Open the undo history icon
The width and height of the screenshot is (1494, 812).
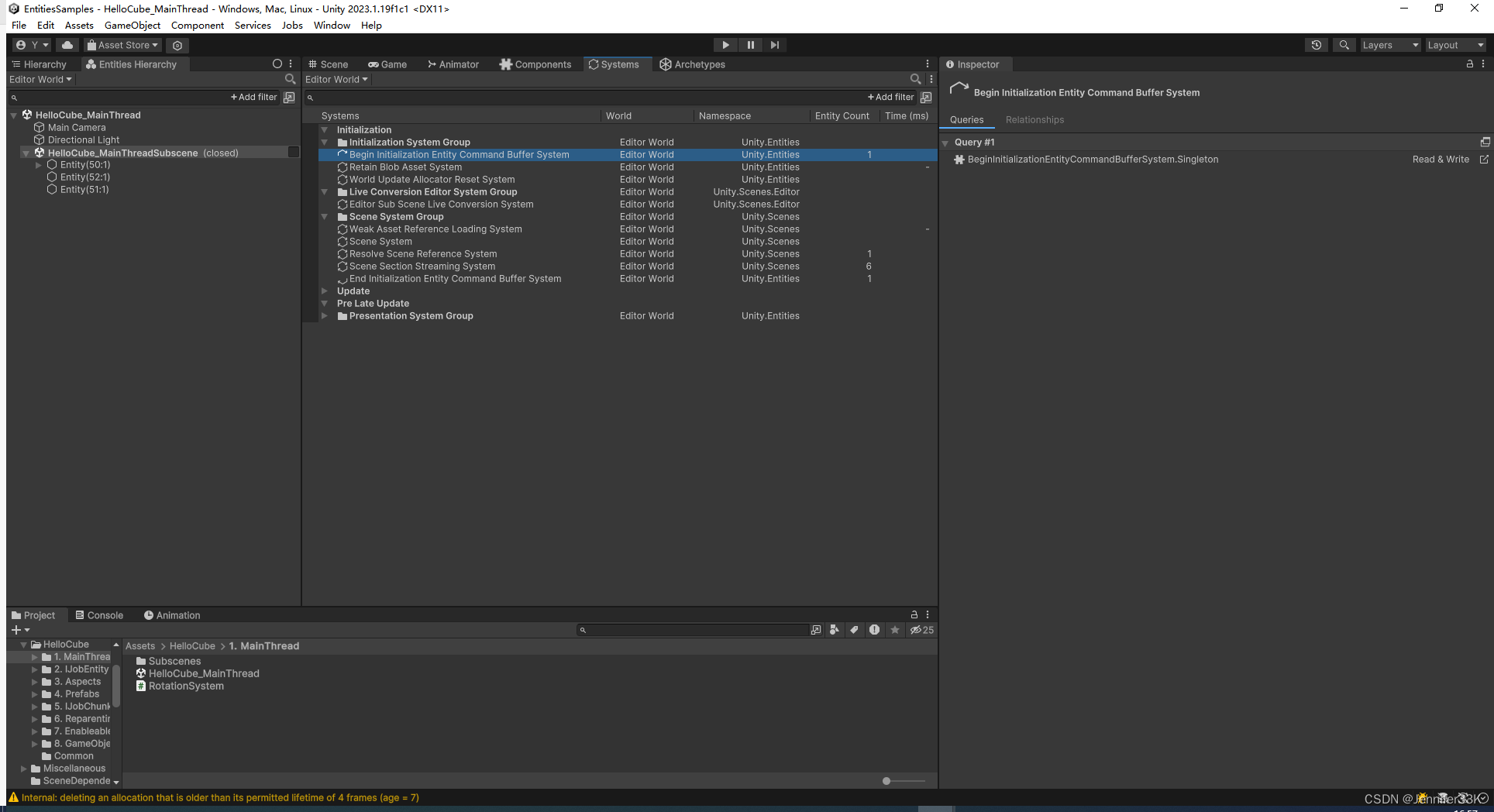click(x=1316, y=45)
